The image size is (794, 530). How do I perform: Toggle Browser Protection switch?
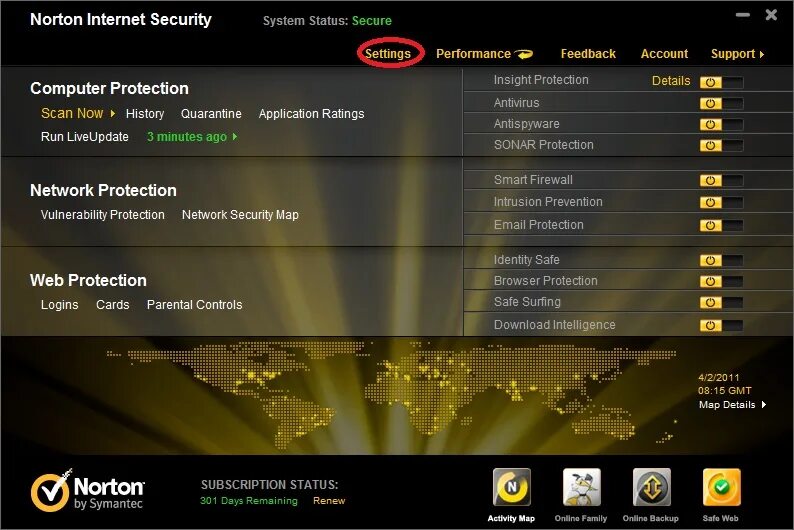721,281
